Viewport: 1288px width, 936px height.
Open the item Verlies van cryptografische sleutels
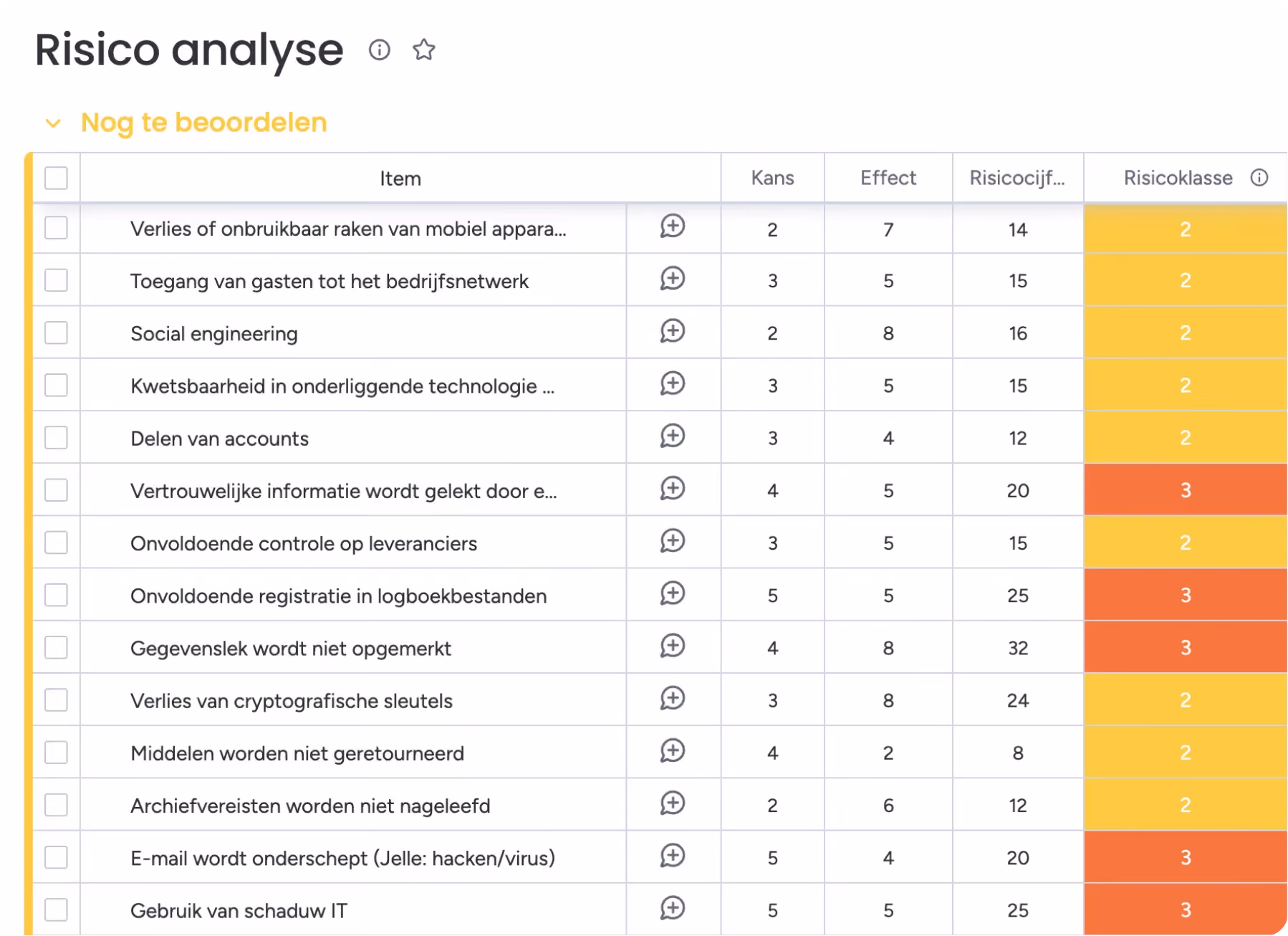pos(292,701)
